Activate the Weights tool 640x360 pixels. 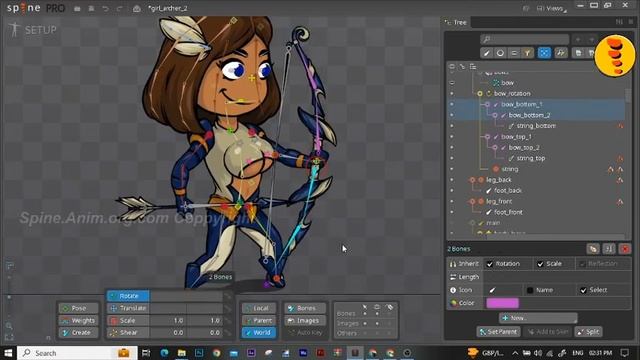tap(78, 320)
